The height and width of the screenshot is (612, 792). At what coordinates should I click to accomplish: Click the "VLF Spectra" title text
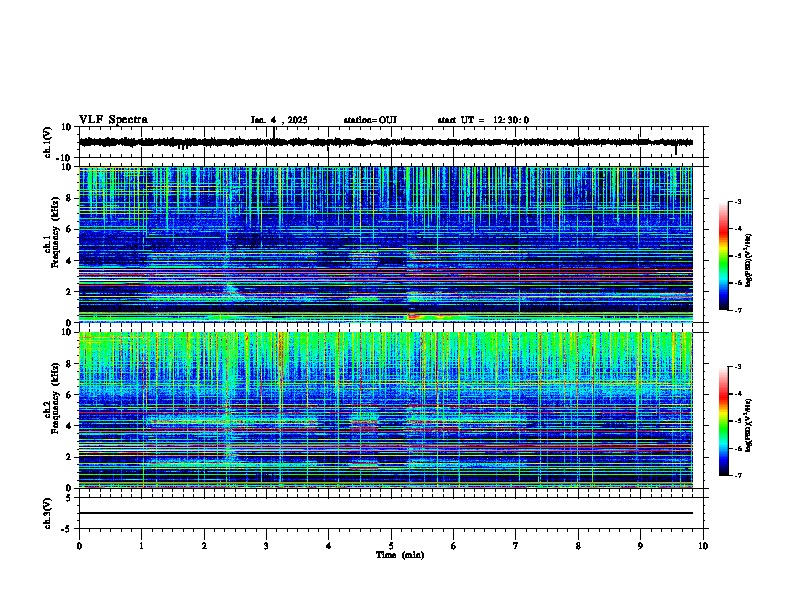113,120
